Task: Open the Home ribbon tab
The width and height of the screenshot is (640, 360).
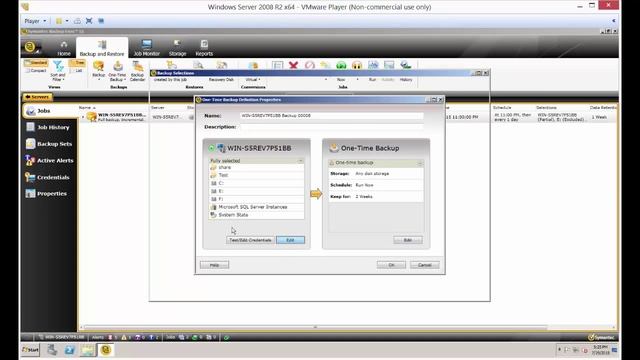Action: tap(64, 48)
